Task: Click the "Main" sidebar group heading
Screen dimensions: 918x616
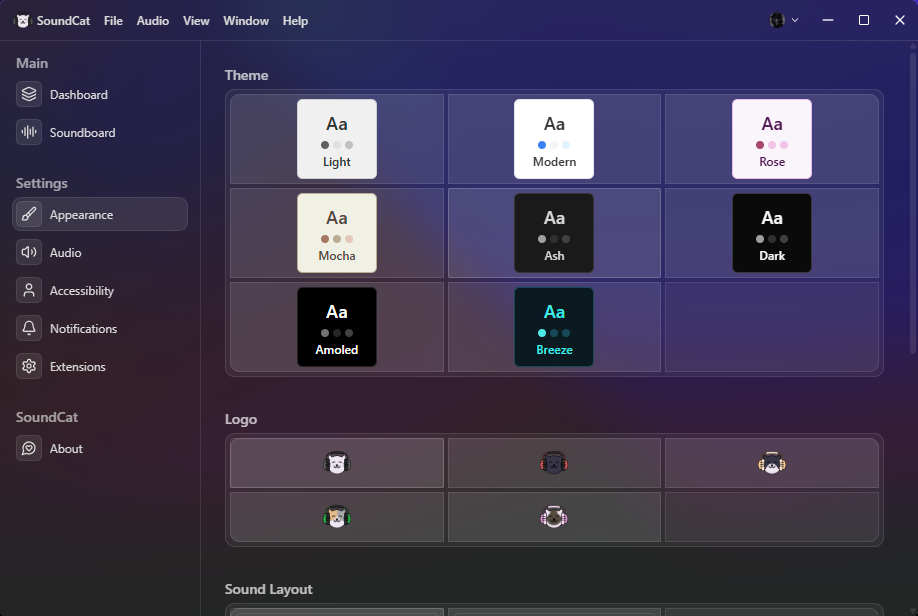Action: coord(32,63)
